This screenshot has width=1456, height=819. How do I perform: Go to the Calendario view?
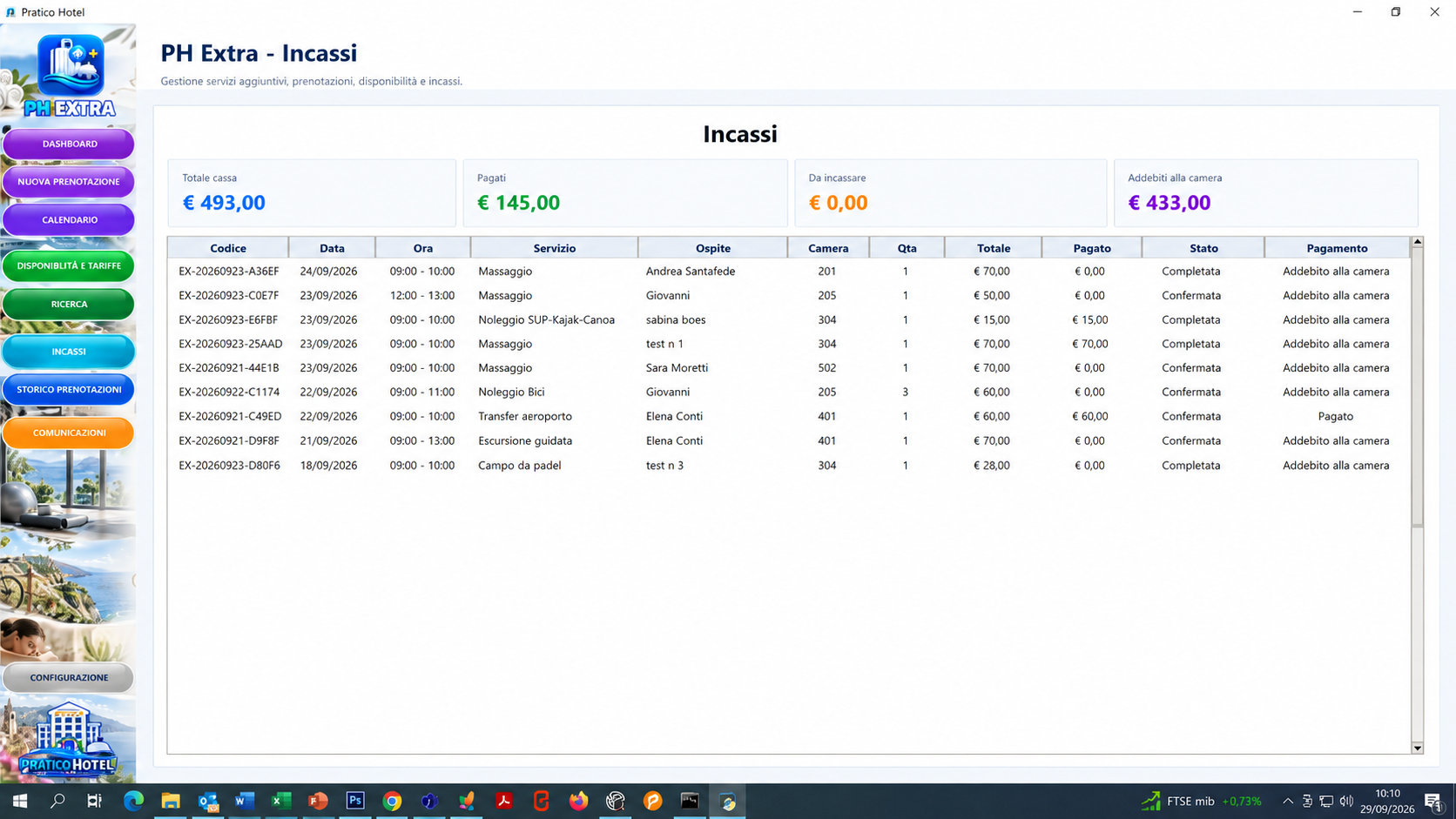coord(69,220)
